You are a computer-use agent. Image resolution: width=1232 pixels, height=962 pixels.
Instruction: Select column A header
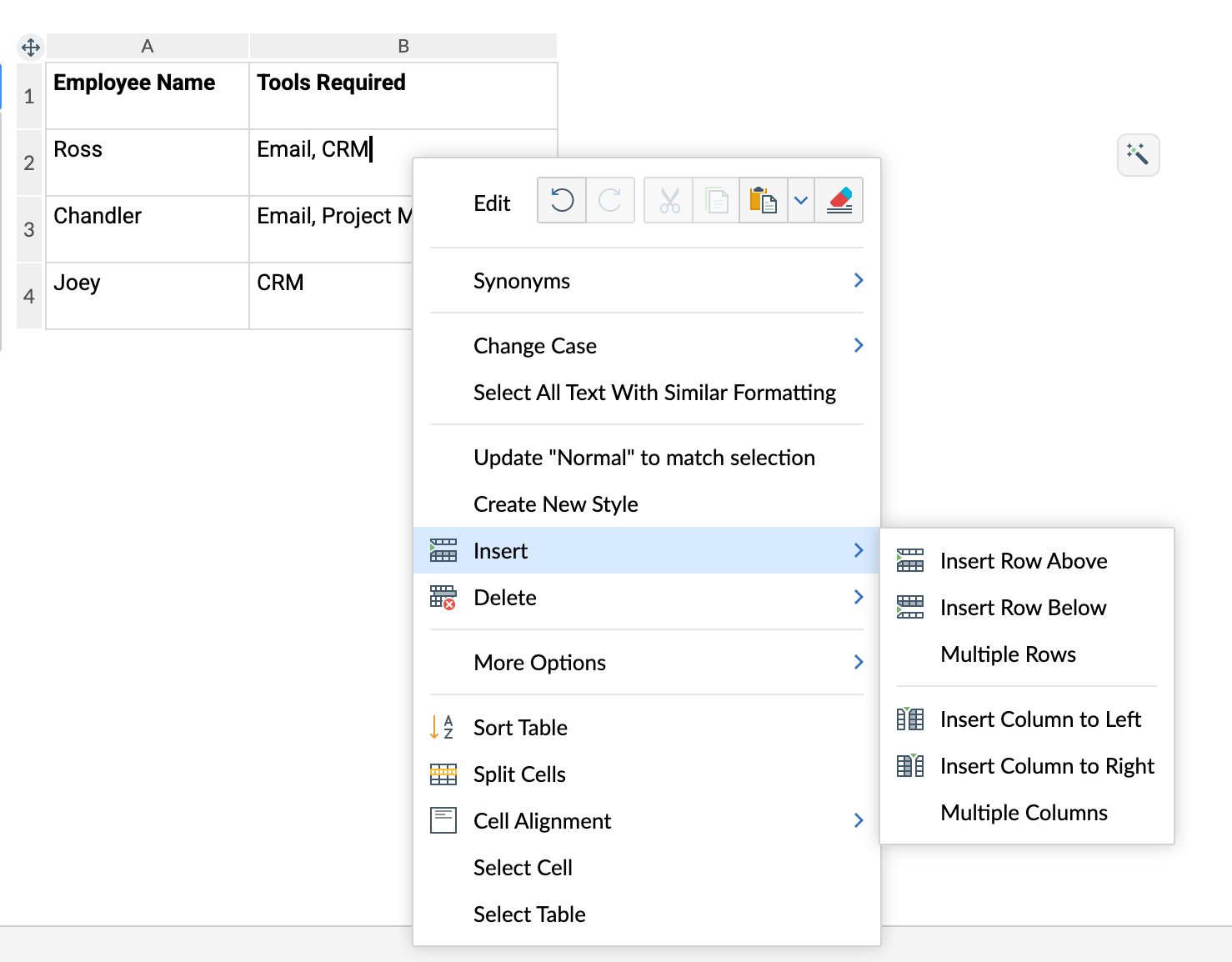[x=148, y=47]
